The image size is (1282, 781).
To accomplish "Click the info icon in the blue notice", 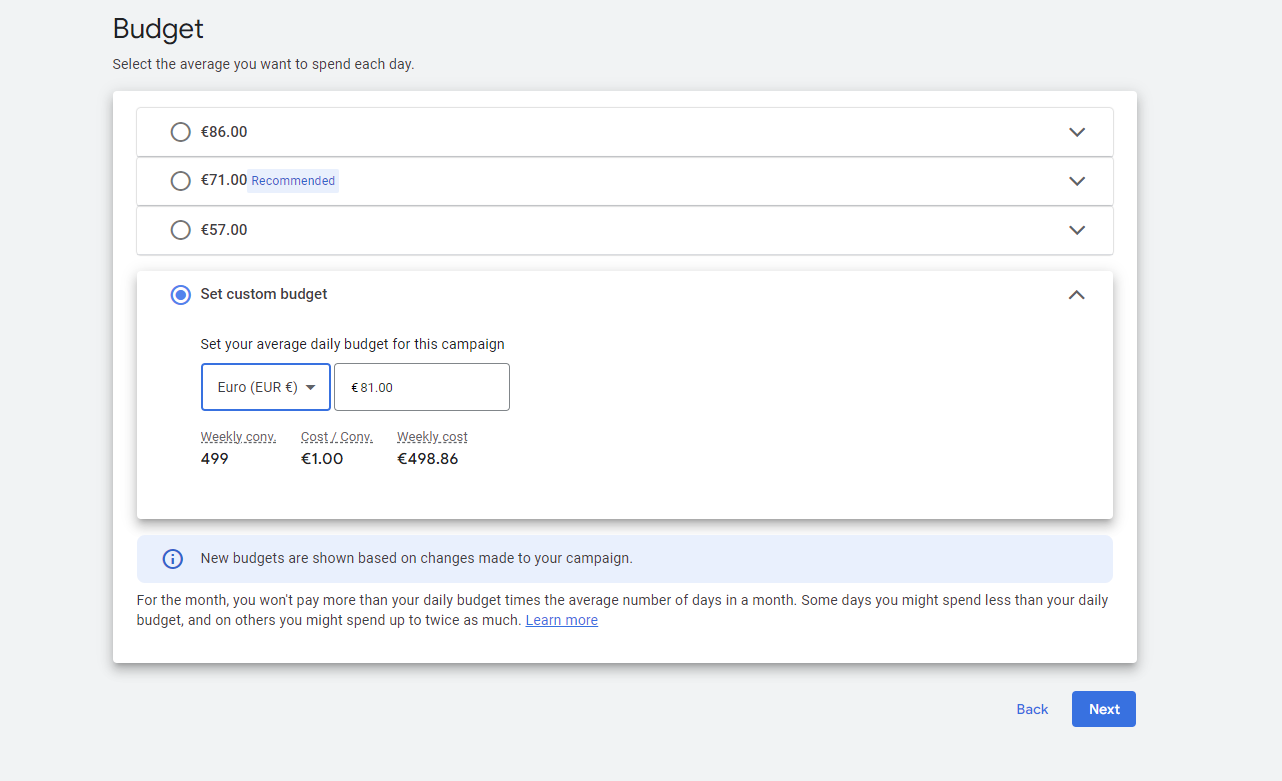I will click(x=173, y=559).
